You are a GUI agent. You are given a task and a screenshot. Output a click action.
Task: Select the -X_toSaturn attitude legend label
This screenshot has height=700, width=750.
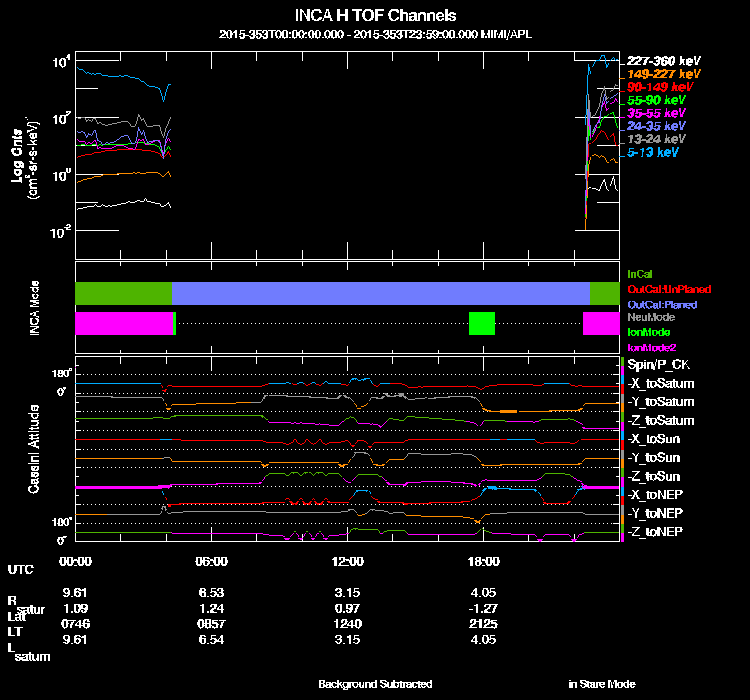pos(661,384)
